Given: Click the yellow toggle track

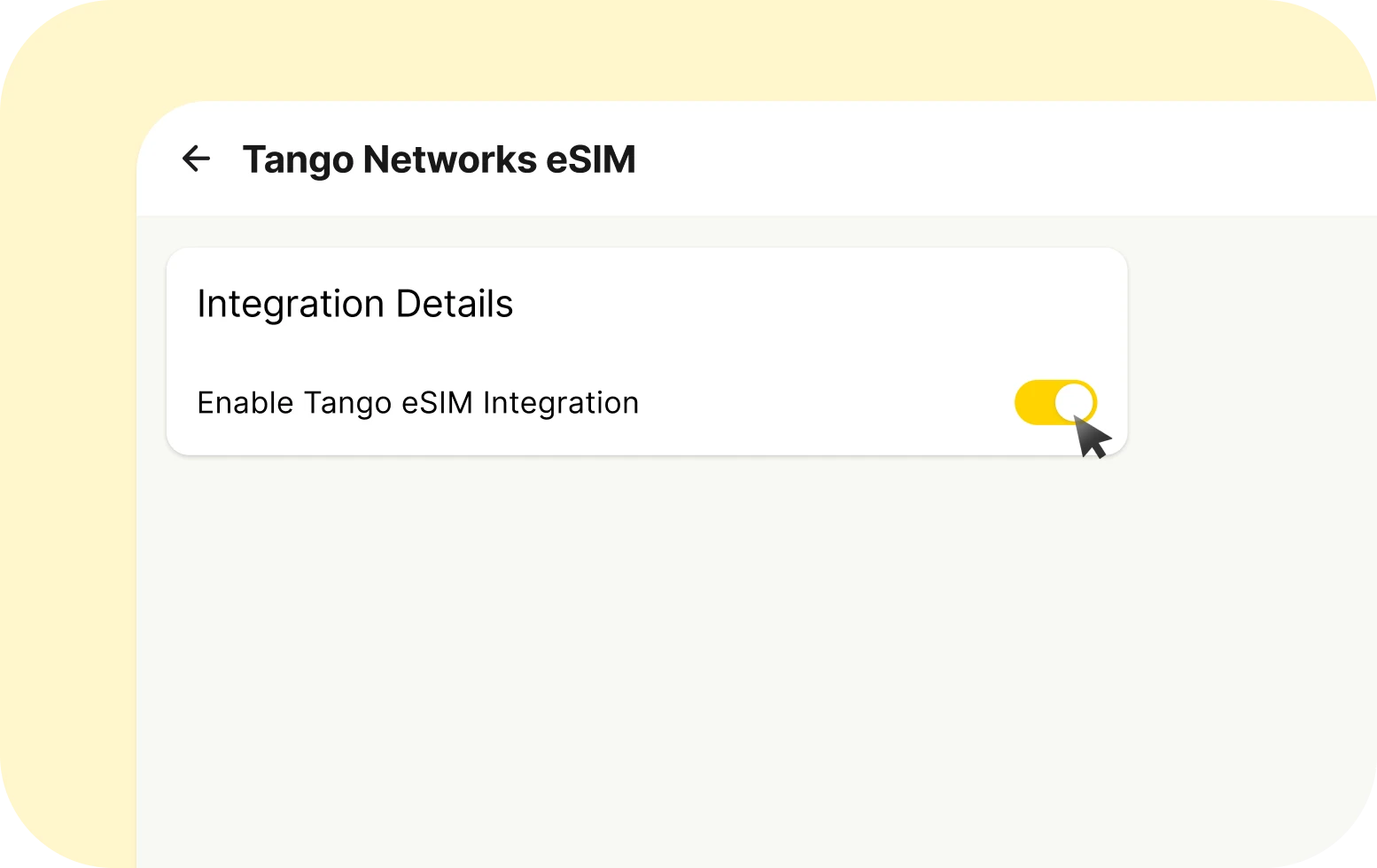Looking at the screenshot, I should coord(1037,402).
